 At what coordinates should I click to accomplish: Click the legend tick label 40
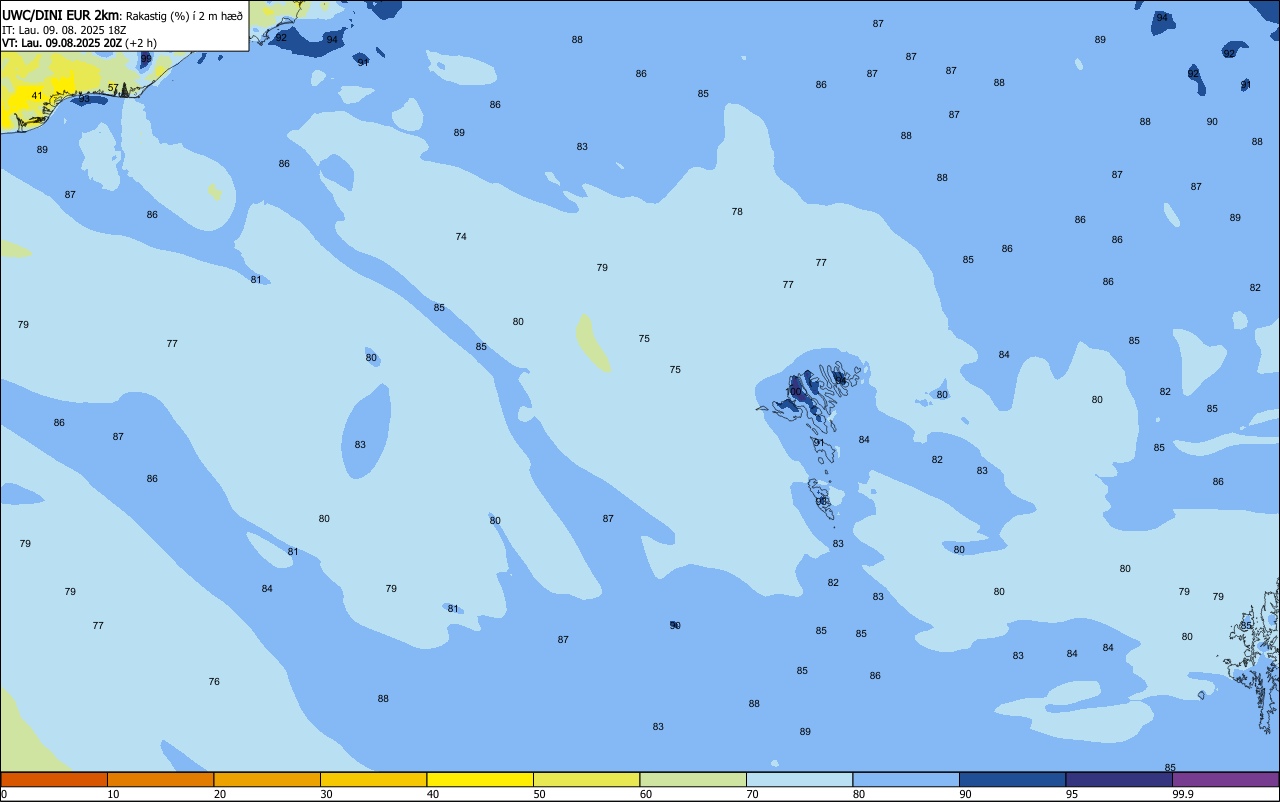pyautogui.click(x=433, y=794)
